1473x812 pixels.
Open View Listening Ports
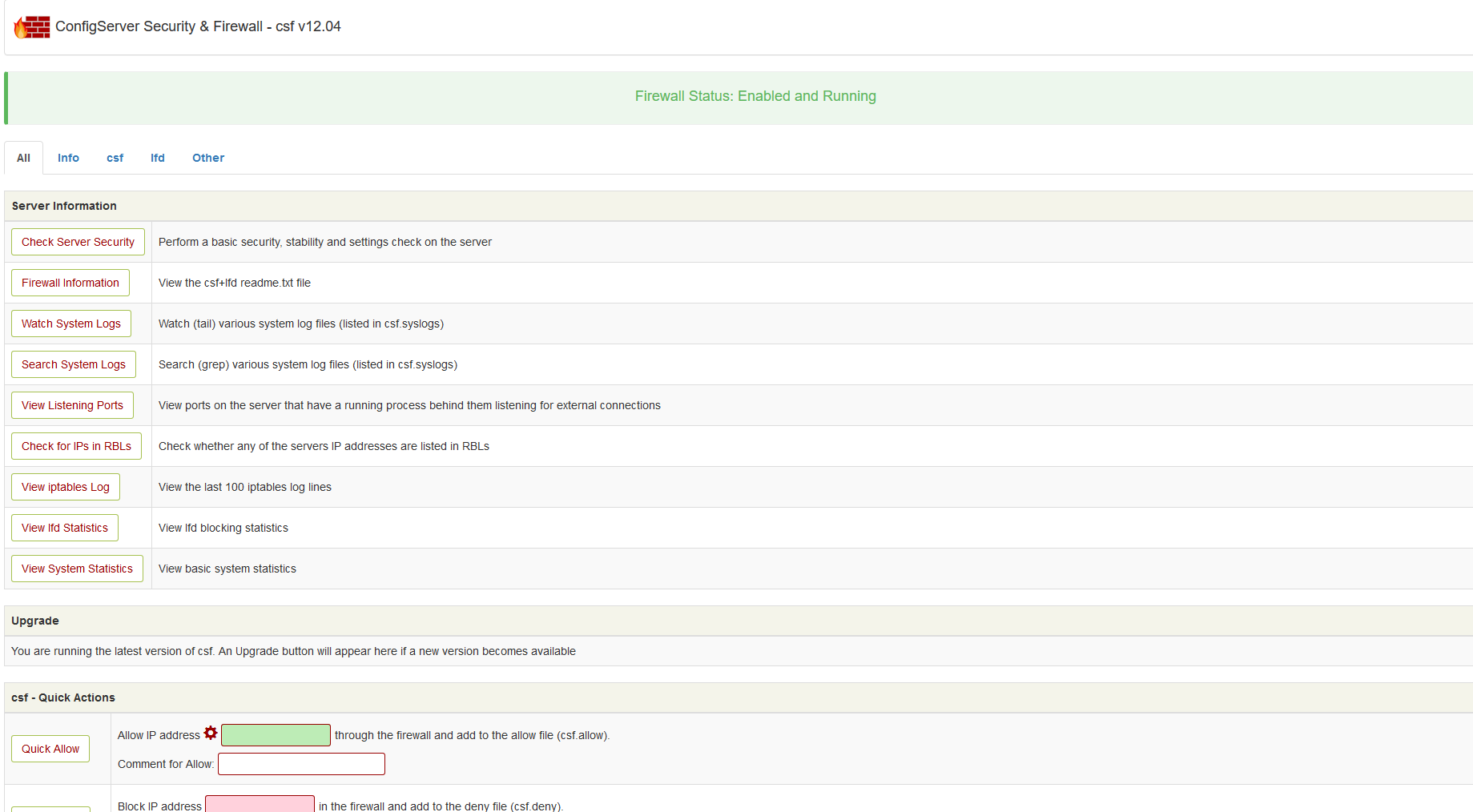point(72,405)
